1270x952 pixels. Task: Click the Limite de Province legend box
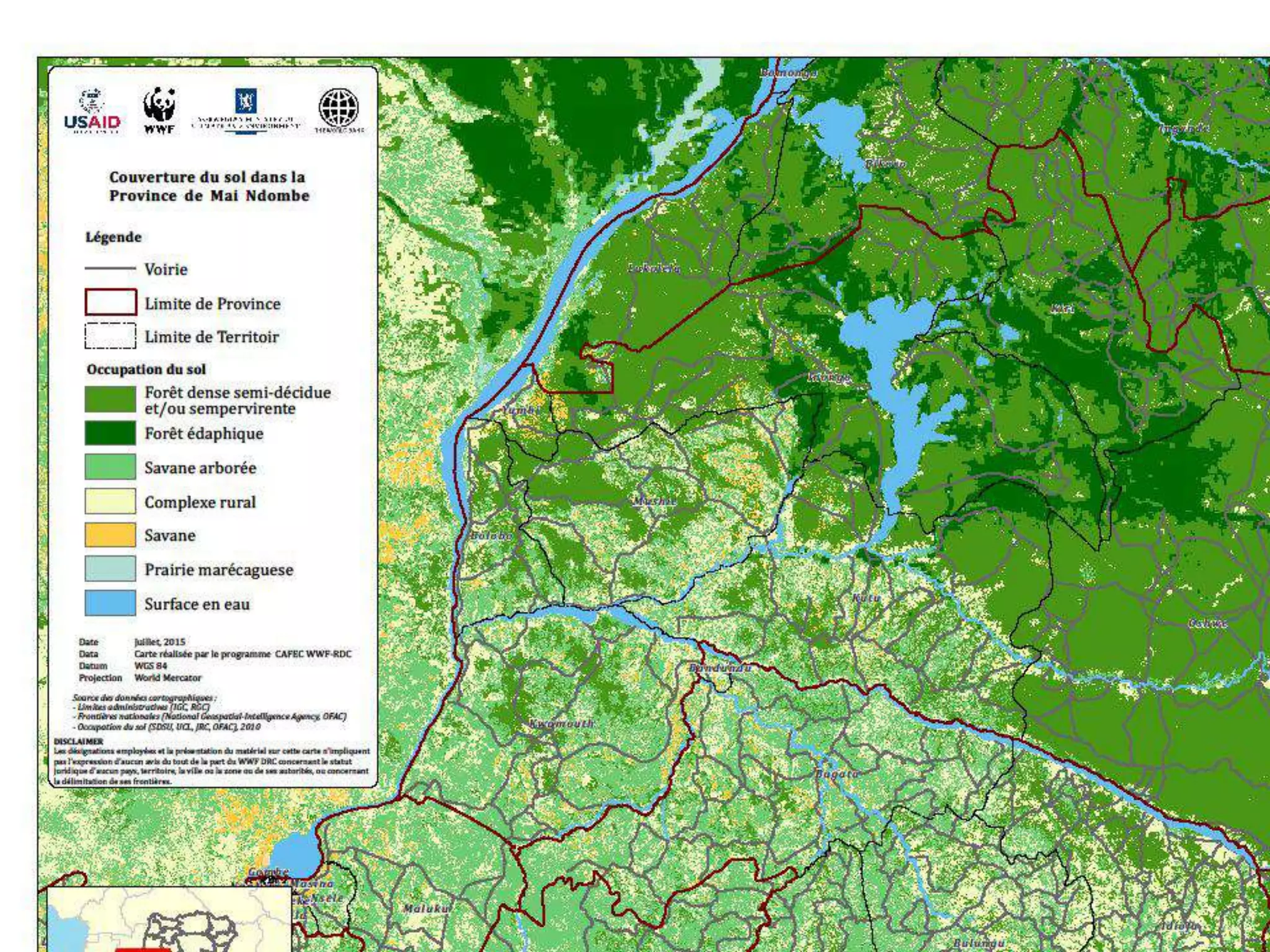point(110,302)
